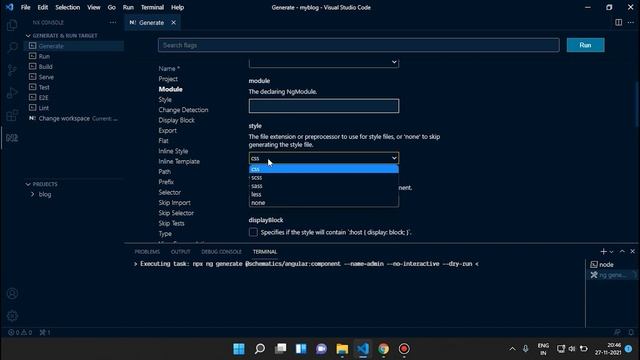This screenshot has height=360, width=640.
Task: Open terminal launch profile dropdown
Action: point(611,252)
